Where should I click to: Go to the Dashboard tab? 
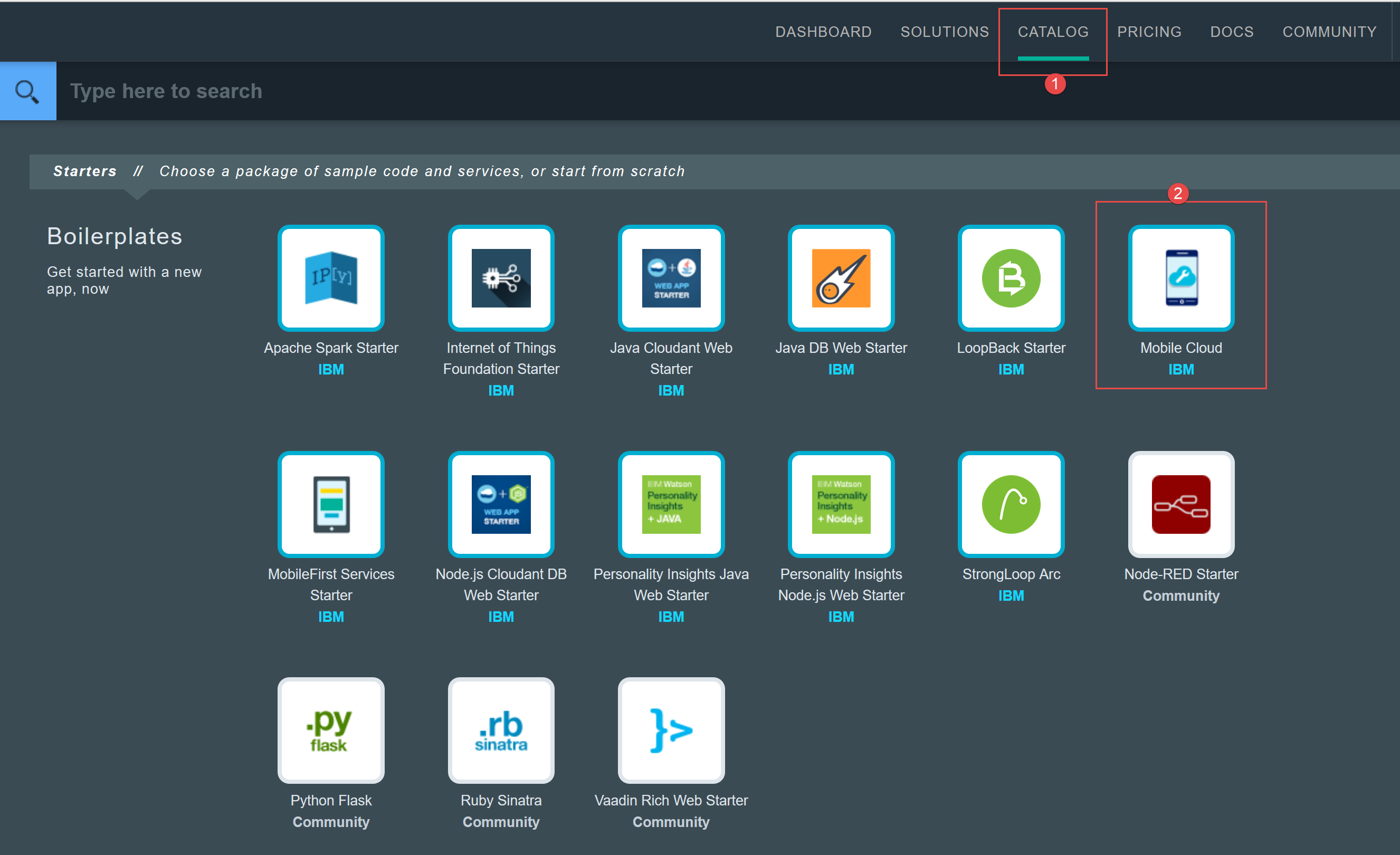click(823, 32)
